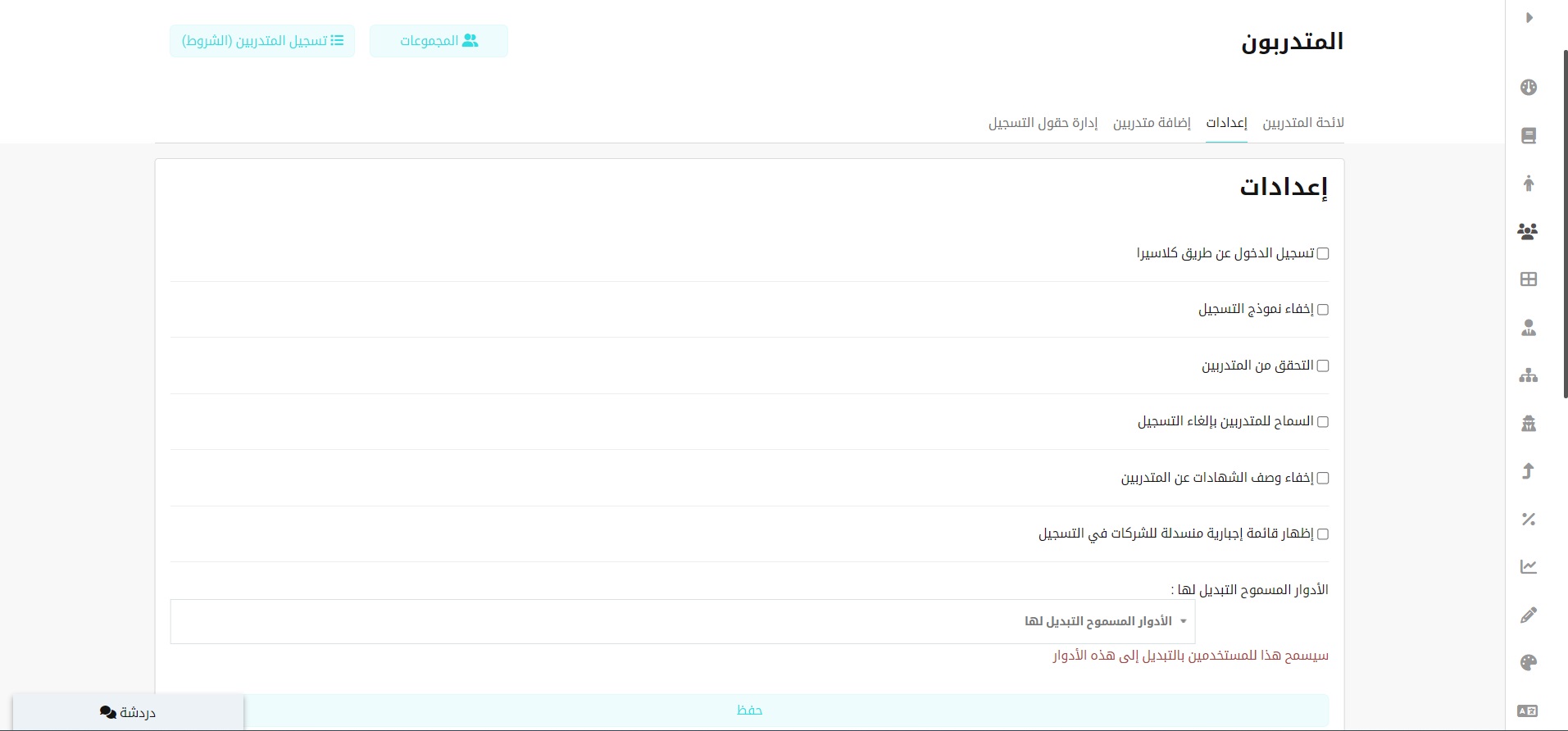Open the percent discounts icon in sidebar

pos(1529,519)
